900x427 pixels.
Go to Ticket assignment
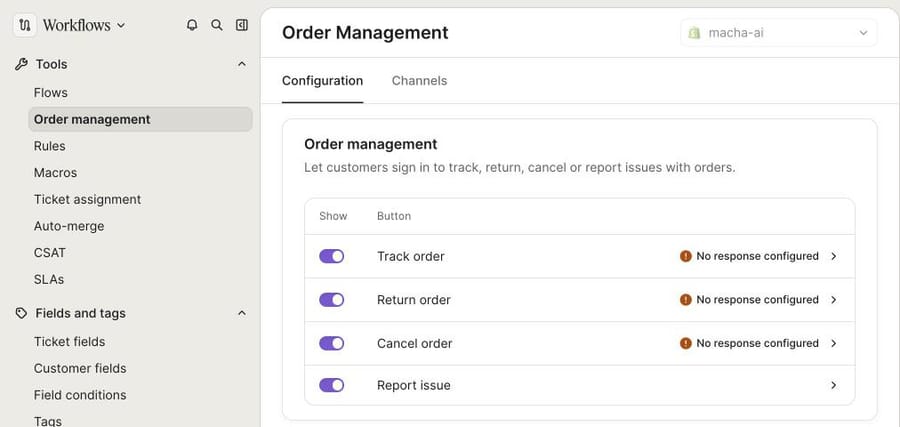click(87, 200)
